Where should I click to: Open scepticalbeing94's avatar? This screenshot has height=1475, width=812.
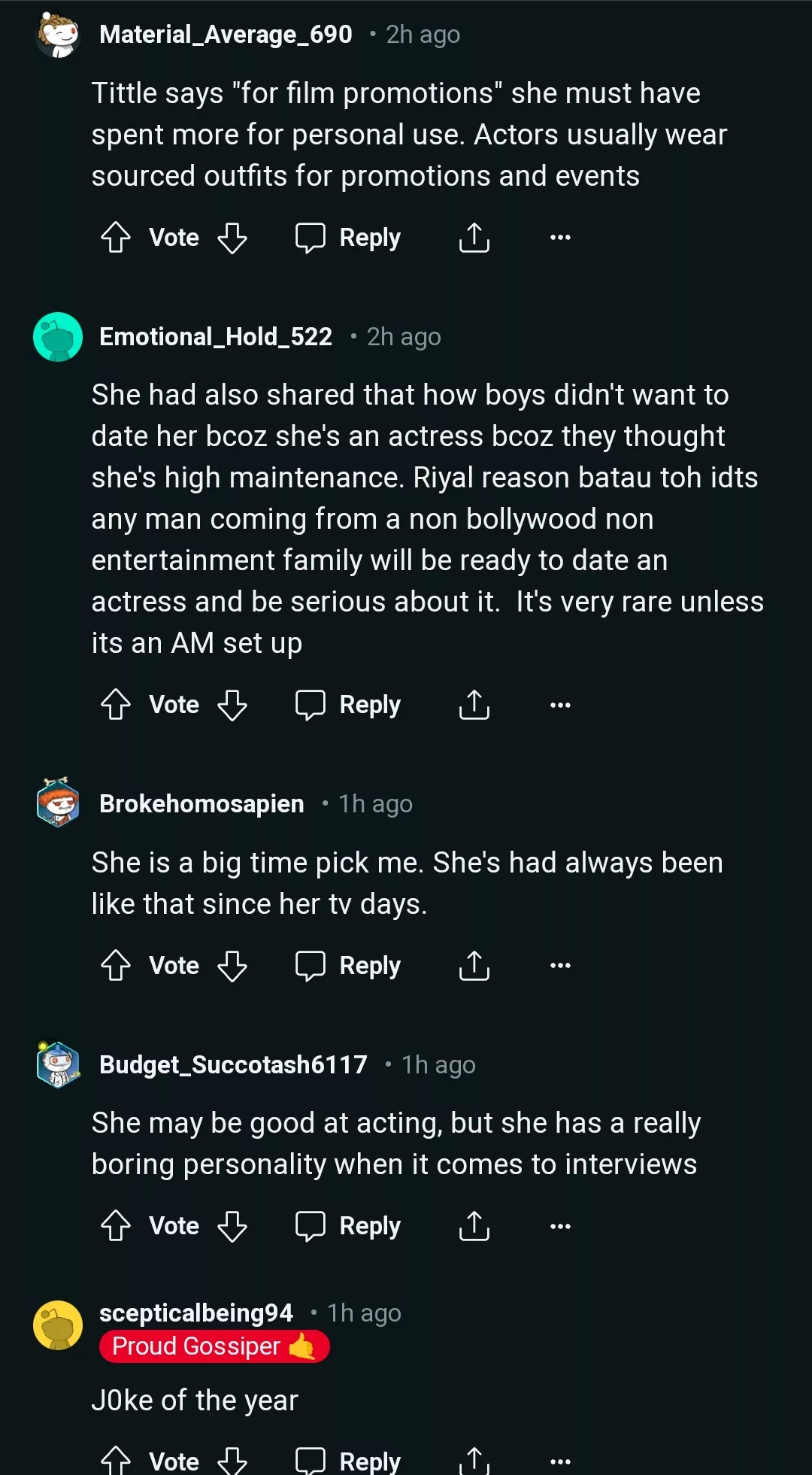pyautogui.click(x=58, y=1325)
